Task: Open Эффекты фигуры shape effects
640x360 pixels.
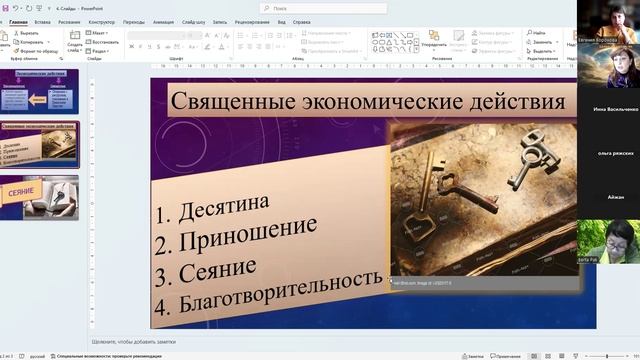Action: pos(493,51)
